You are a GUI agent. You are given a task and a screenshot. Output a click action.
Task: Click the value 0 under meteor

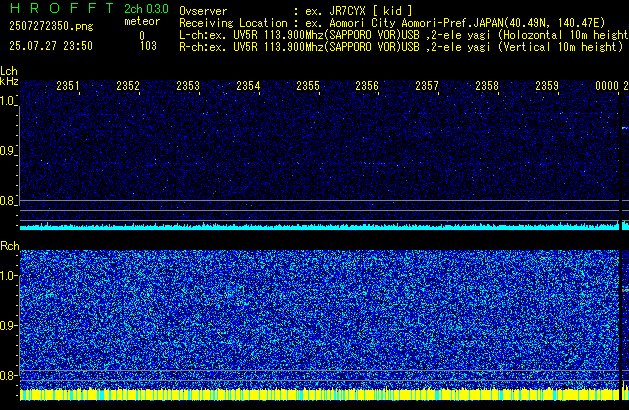(x=142, y=36)
